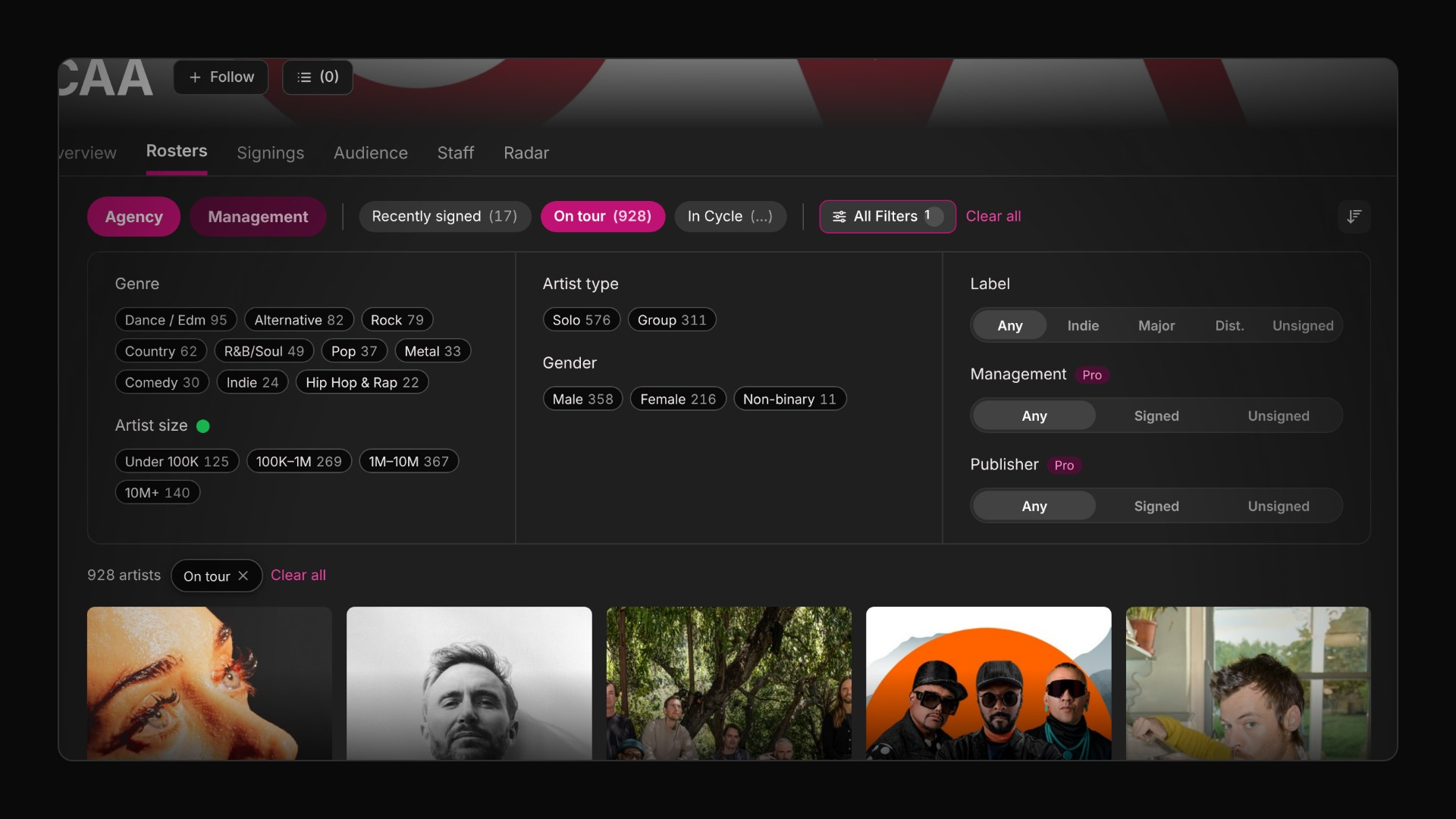Enable the In Cycle filter
Viewport: 1456px width, 819px height.
coord(730,216)
